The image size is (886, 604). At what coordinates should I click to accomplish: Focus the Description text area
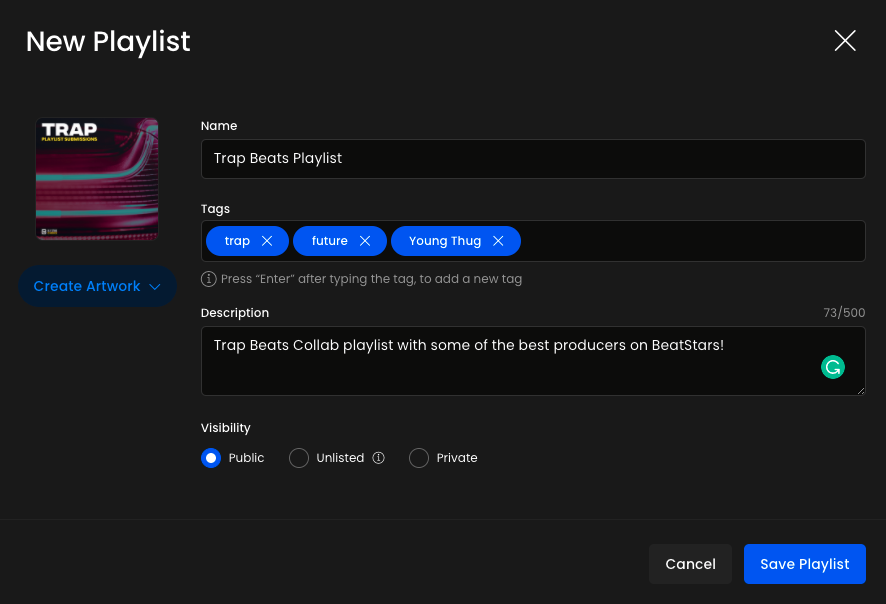click(x=510, y=372)
